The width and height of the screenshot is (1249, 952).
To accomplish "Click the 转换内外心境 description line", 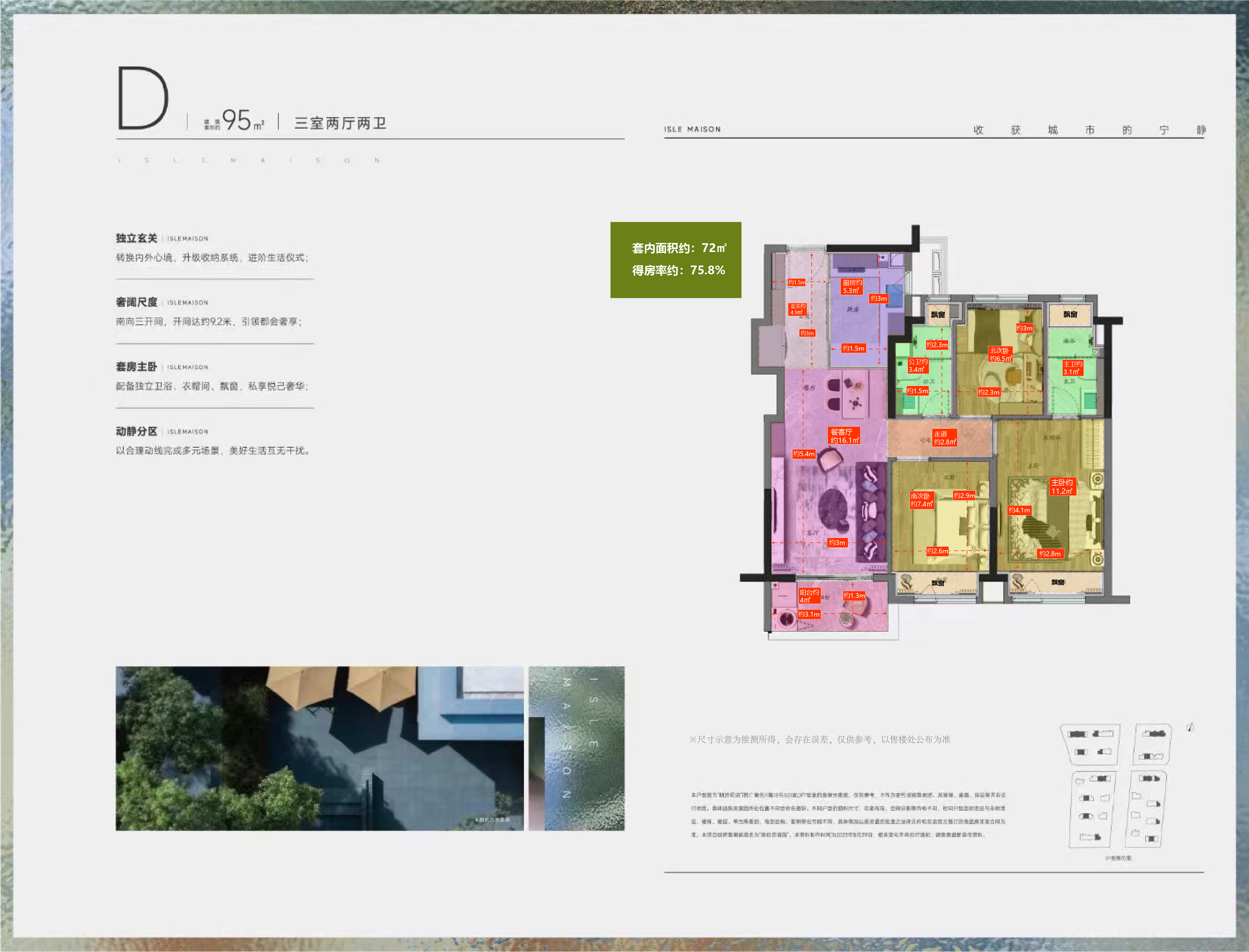I will [213, 257].
